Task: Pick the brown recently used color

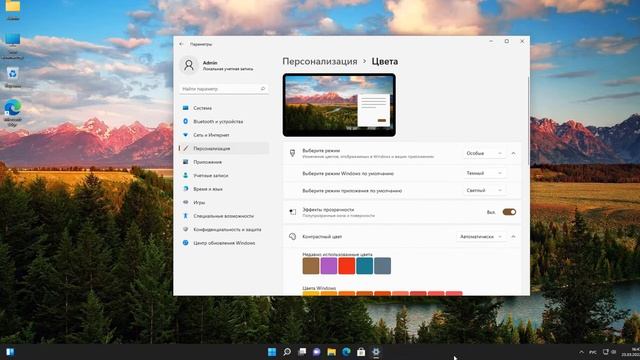Action: [311, 266]
